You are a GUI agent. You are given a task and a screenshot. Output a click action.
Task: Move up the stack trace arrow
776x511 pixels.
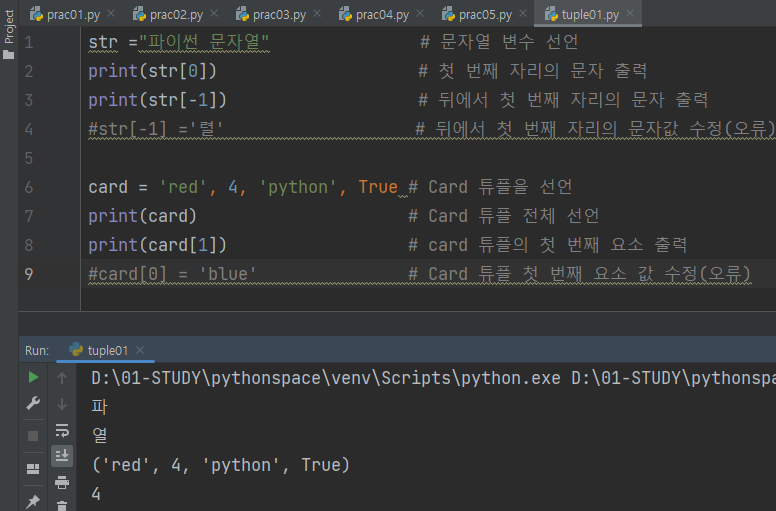62,378
